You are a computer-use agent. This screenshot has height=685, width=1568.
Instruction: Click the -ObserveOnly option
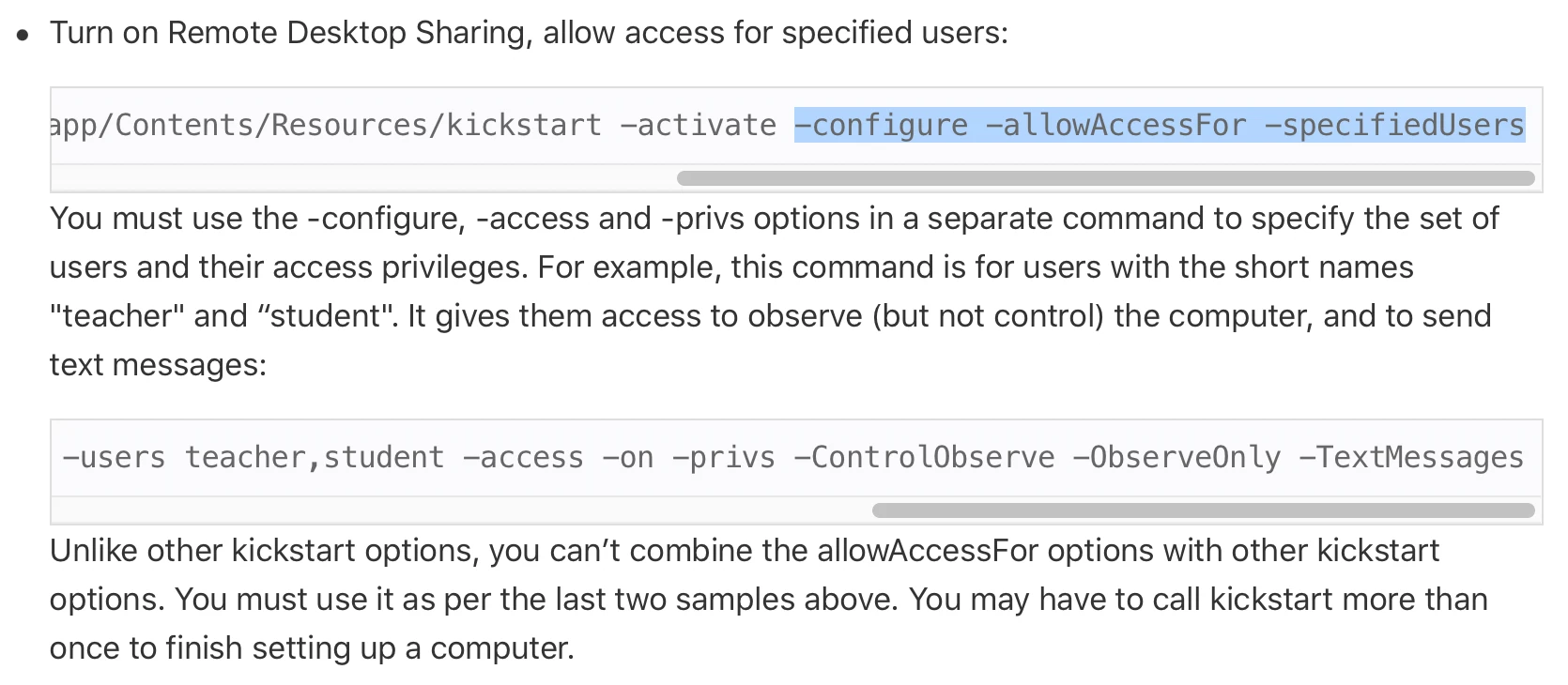click(x=1177, y=457)
